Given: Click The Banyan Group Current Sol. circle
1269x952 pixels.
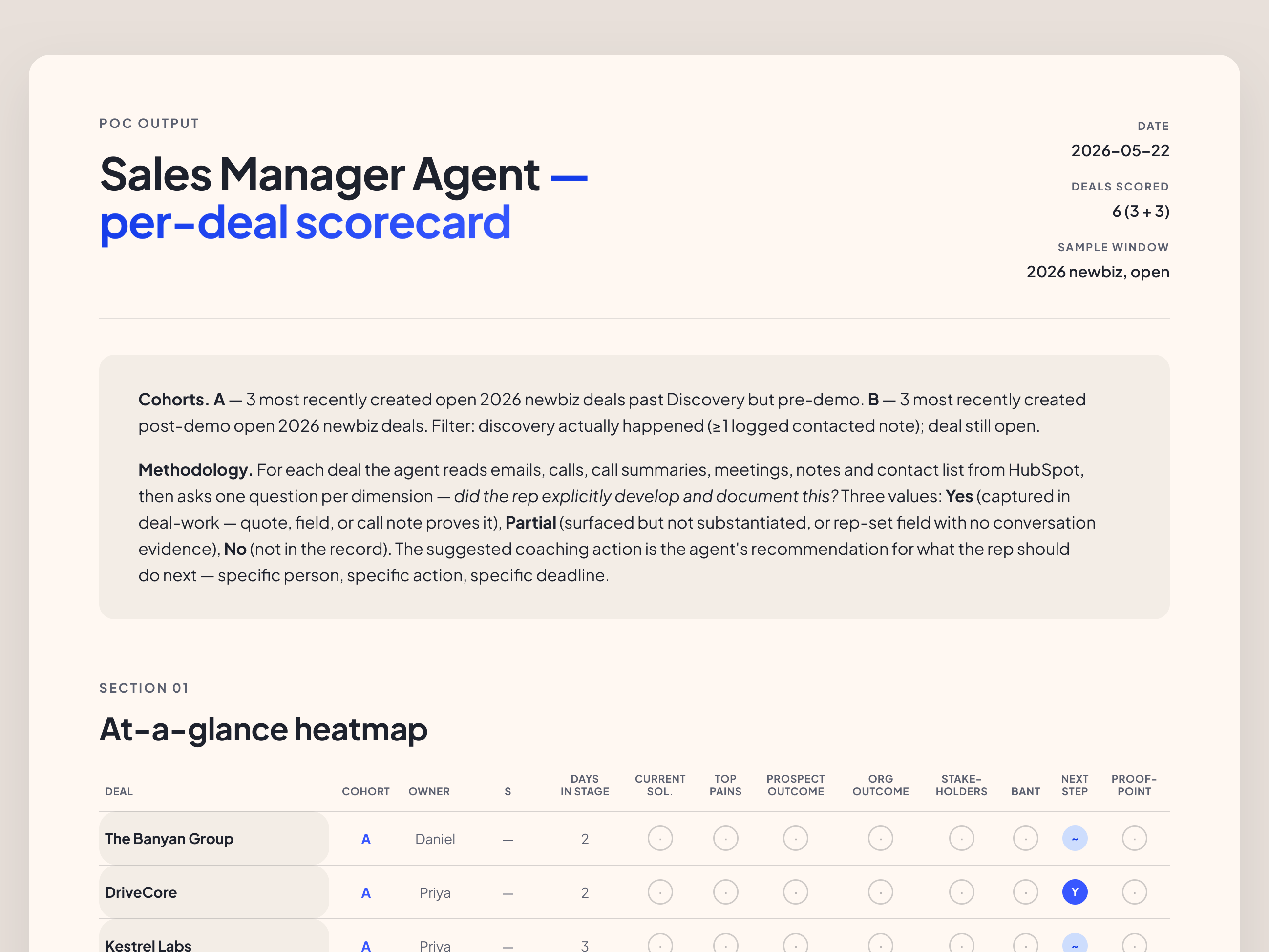Looking at the screenshot, I should 660,838.
